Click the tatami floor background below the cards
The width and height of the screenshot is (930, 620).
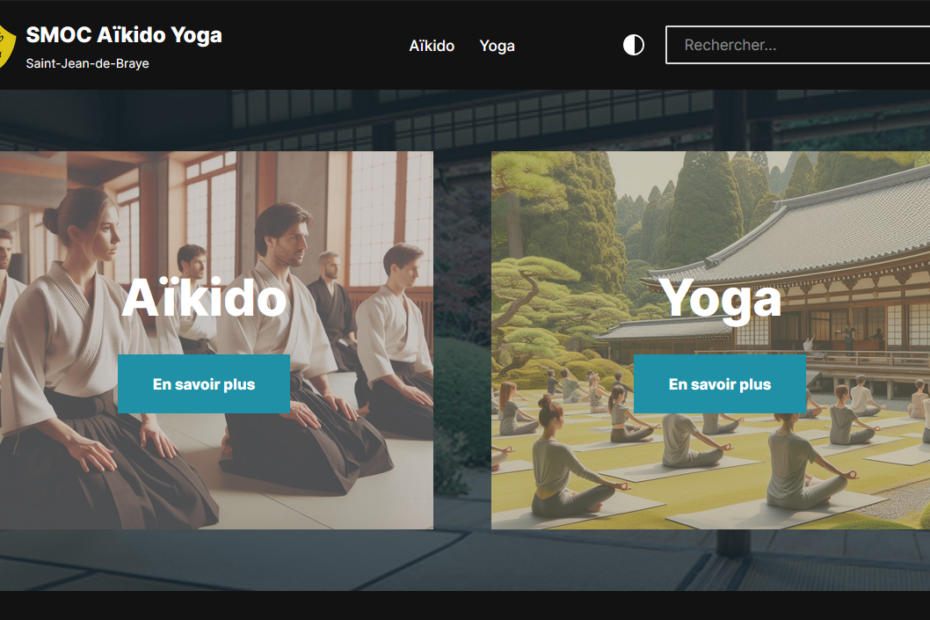tap(465, 560)
